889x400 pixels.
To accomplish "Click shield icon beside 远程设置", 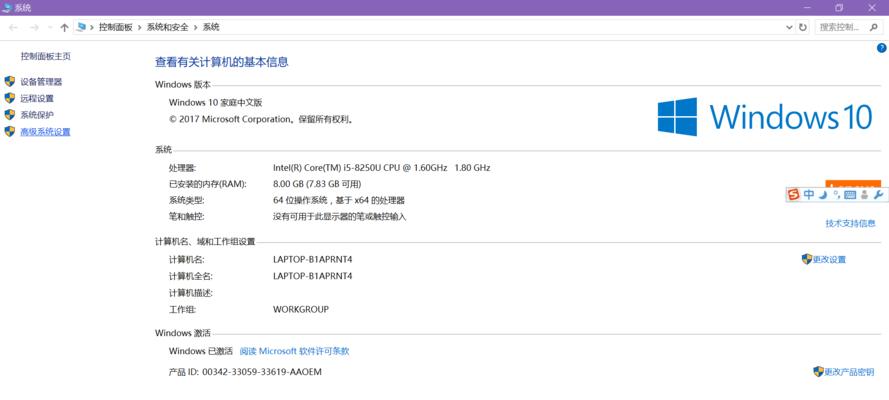I will [10, 98].
